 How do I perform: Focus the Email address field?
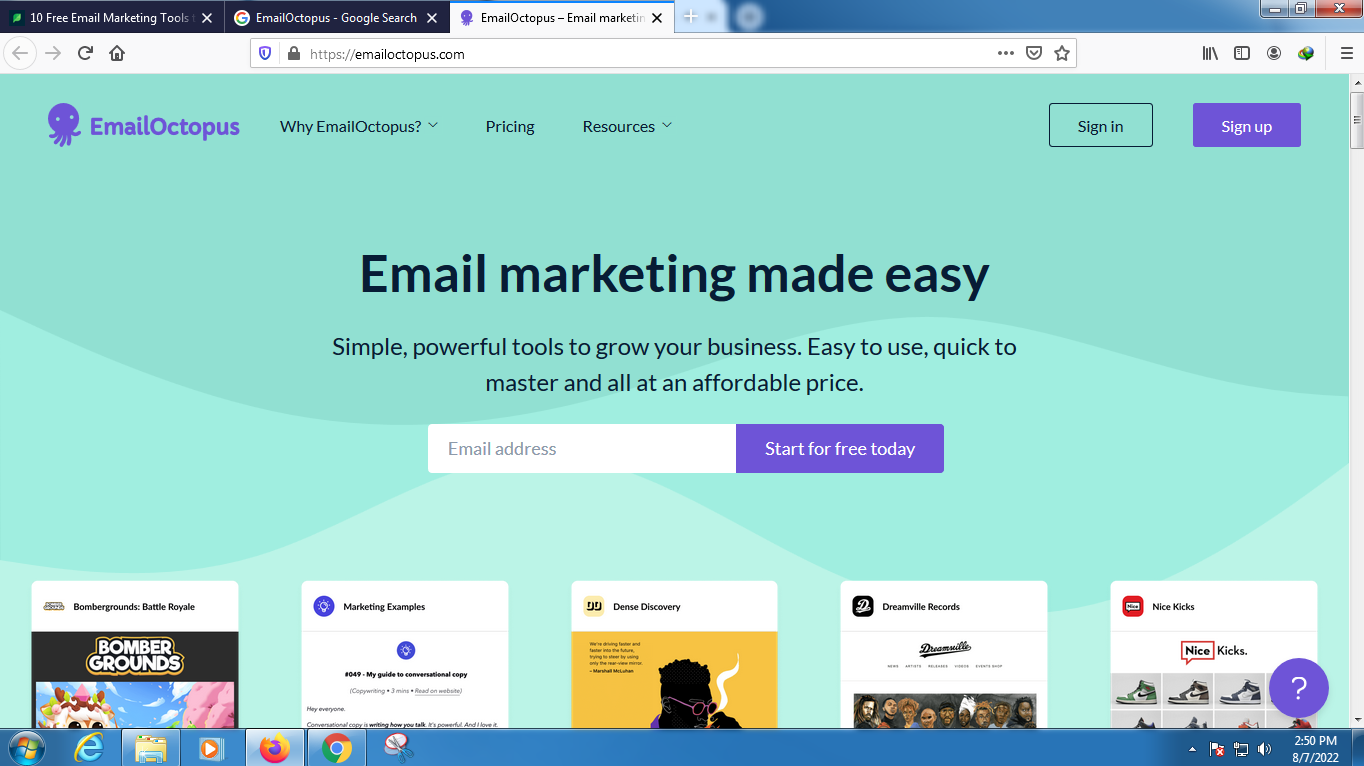tap(582, 448)
